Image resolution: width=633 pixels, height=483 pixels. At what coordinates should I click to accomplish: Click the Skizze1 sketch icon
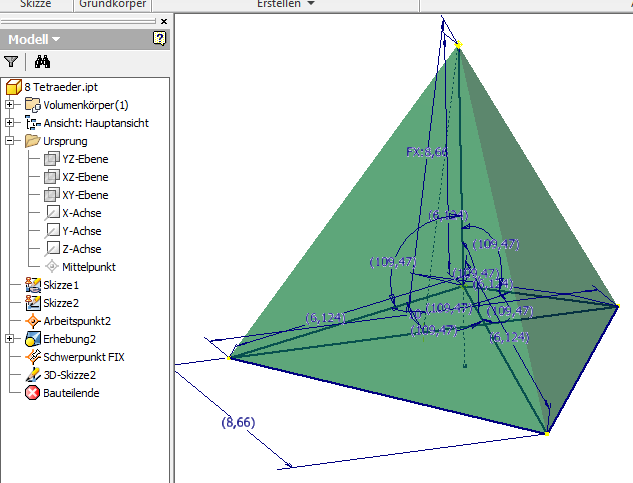pos(33,285)
